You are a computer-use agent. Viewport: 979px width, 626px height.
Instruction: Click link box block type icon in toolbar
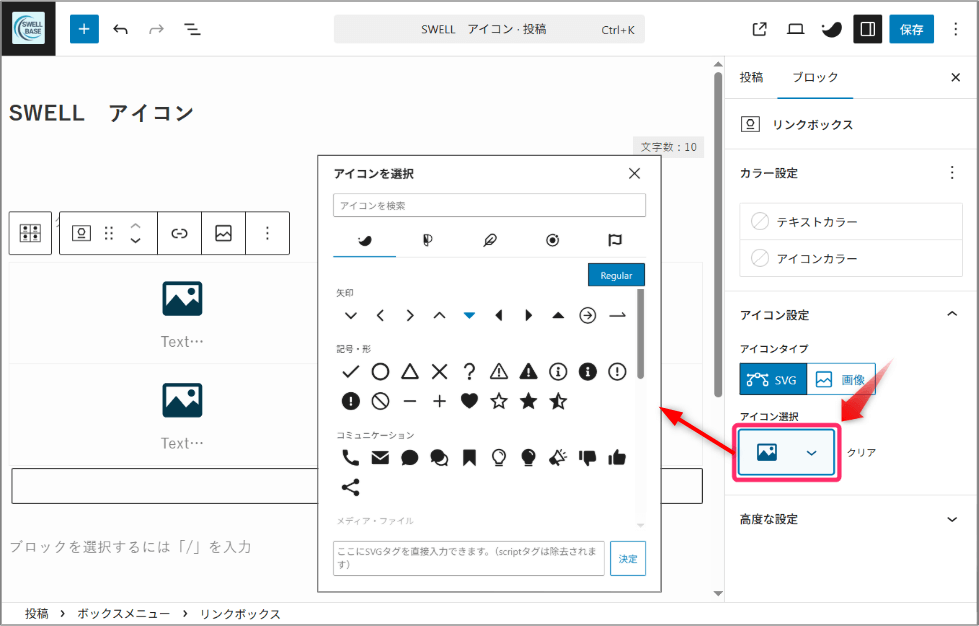click(81, 233)
